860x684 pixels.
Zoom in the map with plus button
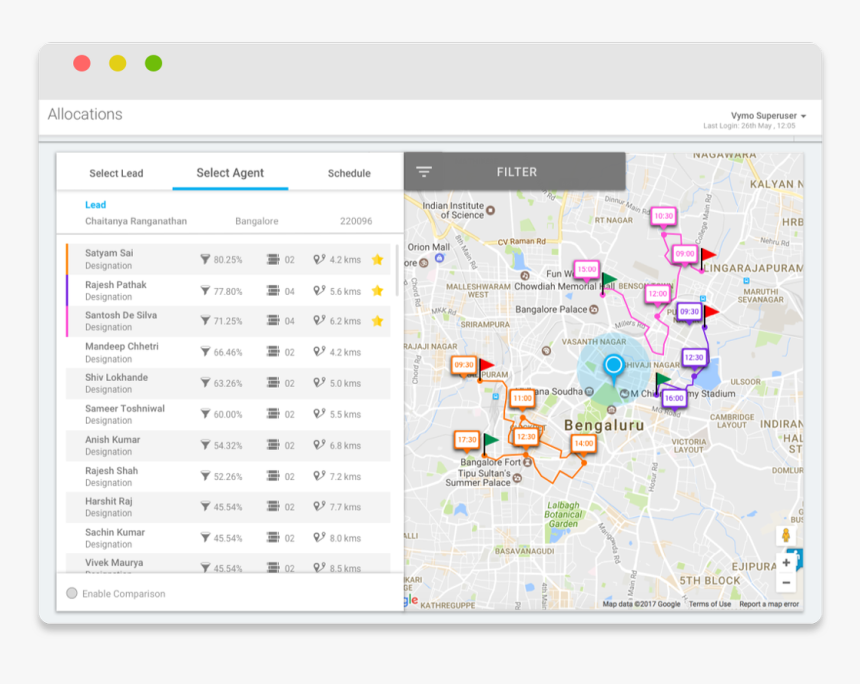click(786, 563)
